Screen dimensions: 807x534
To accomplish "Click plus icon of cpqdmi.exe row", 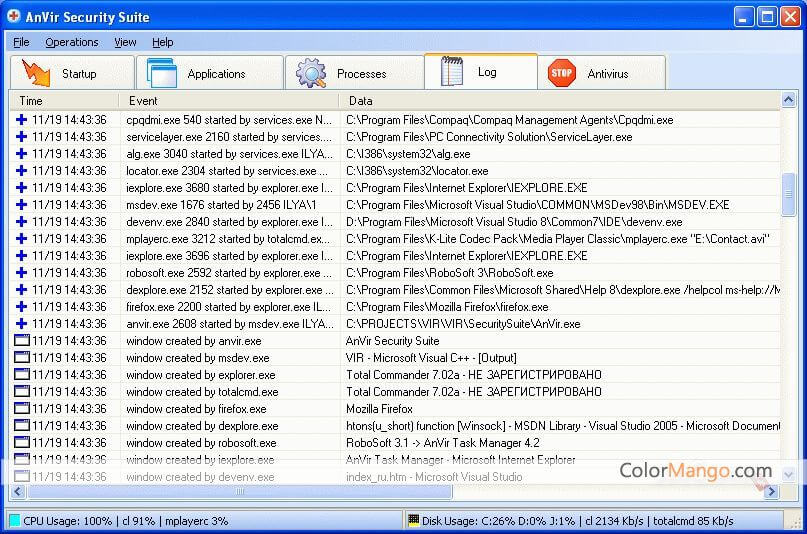I will tap(21, 119).
